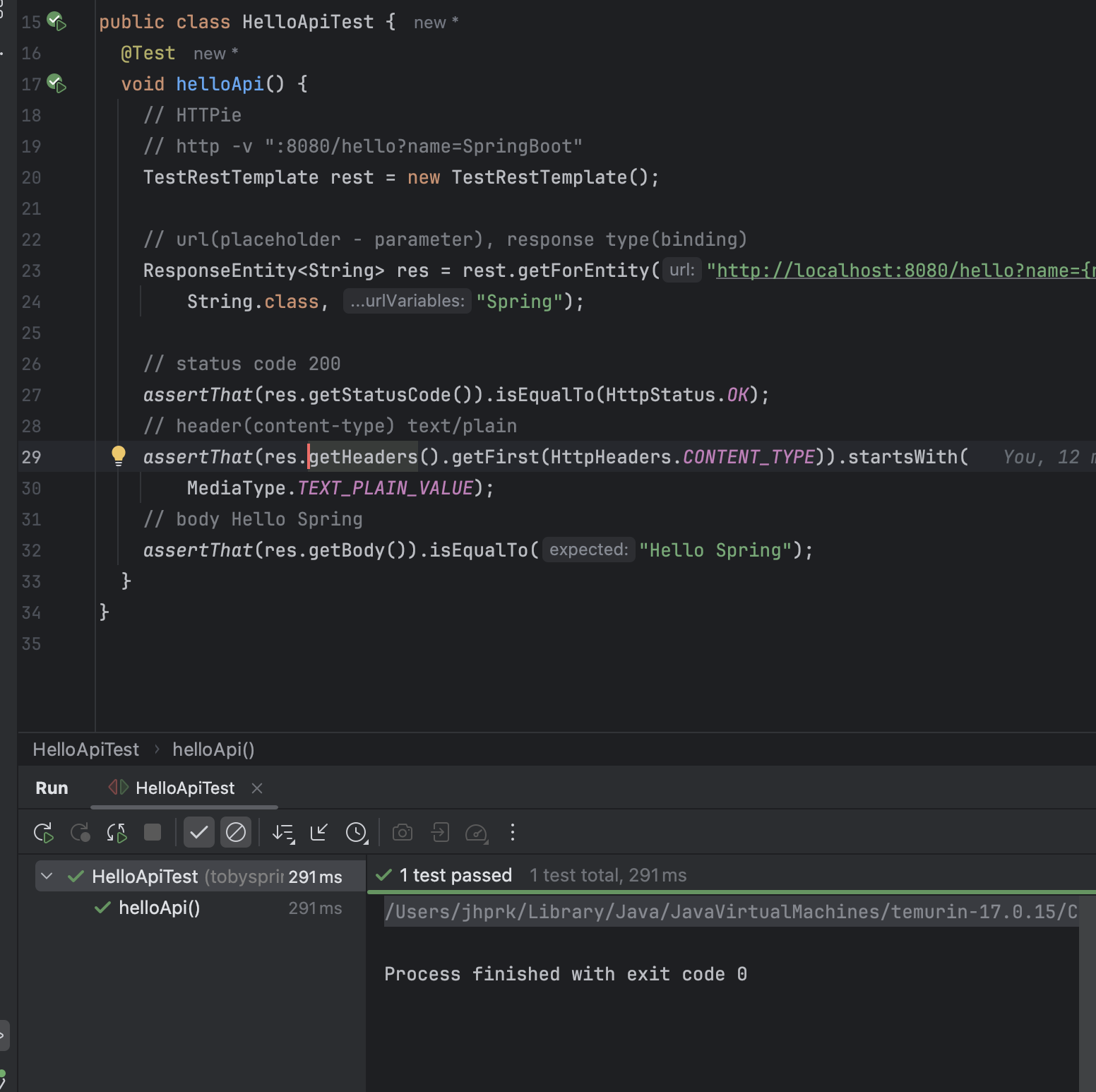The height and width of the screenshot is (1092, 1096).
Task: Open the vertical three-dot More menu
Action: [x=513, y=833]
